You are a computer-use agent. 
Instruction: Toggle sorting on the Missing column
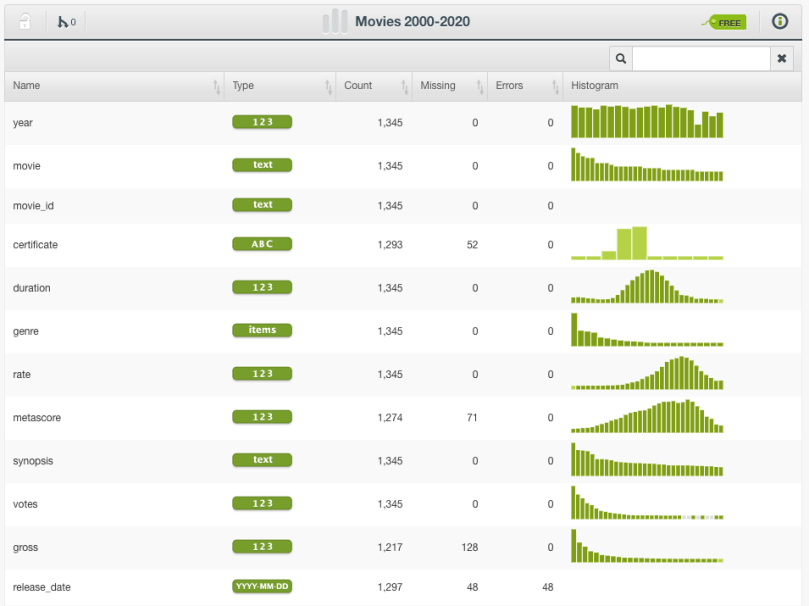click(x=479, y=88)
